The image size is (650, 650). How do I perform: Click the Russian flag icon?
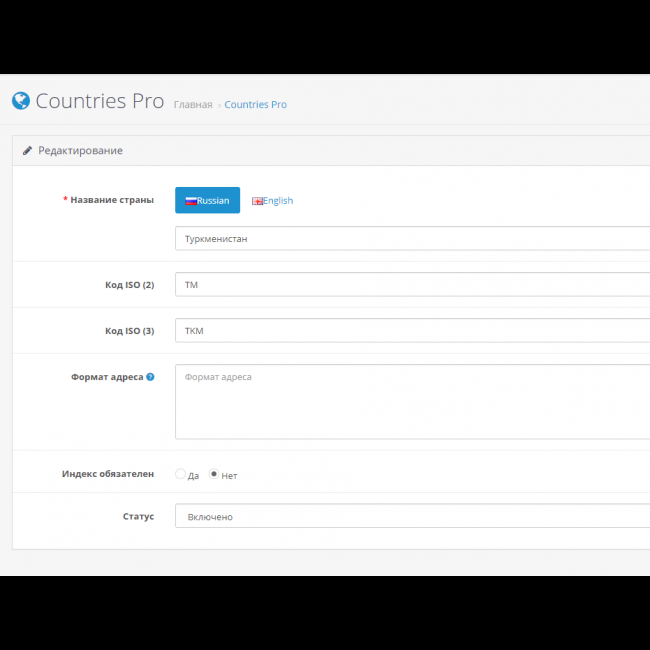pyautogui.click(x=190, y=201)
